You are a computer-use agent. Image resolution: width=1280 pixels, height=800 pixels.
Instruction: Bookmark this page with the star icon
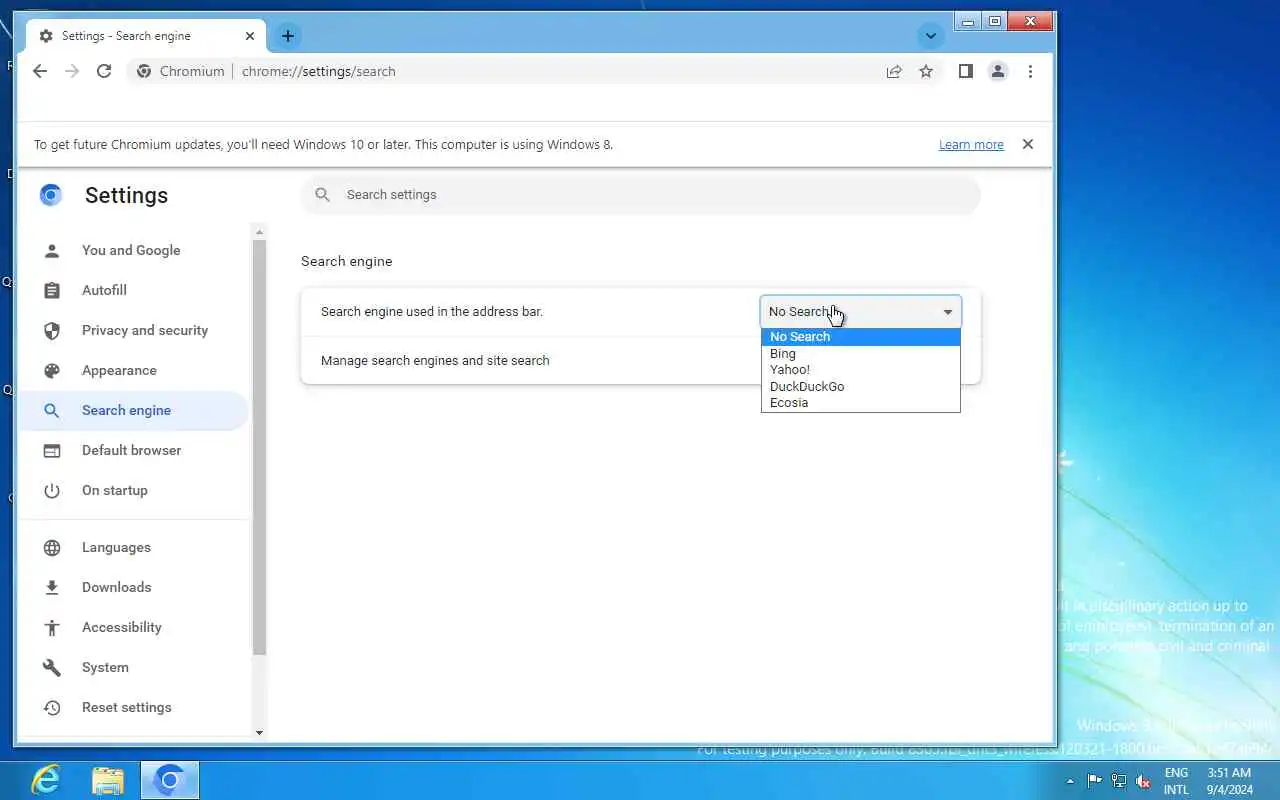926,71
